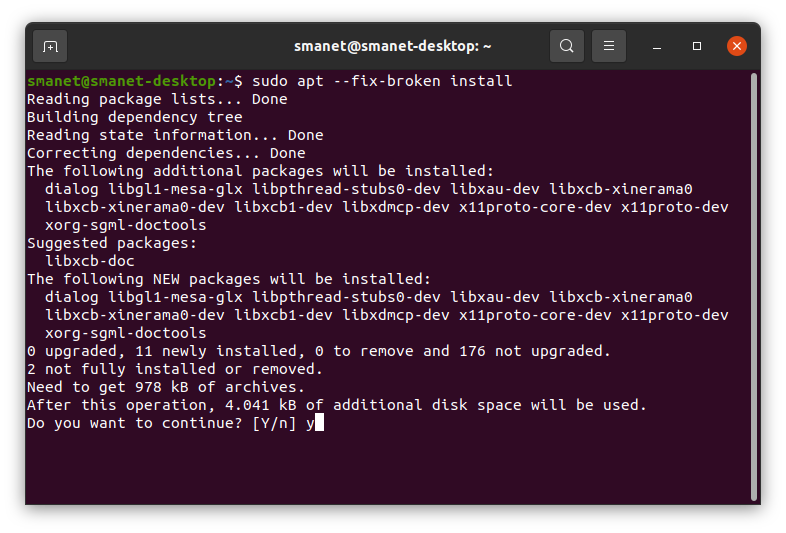Click the smanet@smanet-desktop window title
Image resolution: width=786 pixels, height=533 pixels.
392,46
